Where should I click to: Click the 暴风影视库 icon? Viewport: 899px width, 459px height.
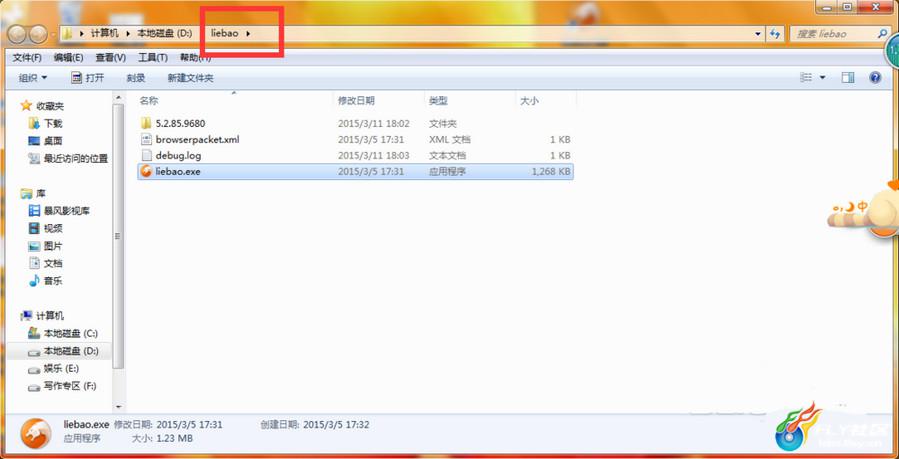34,211
